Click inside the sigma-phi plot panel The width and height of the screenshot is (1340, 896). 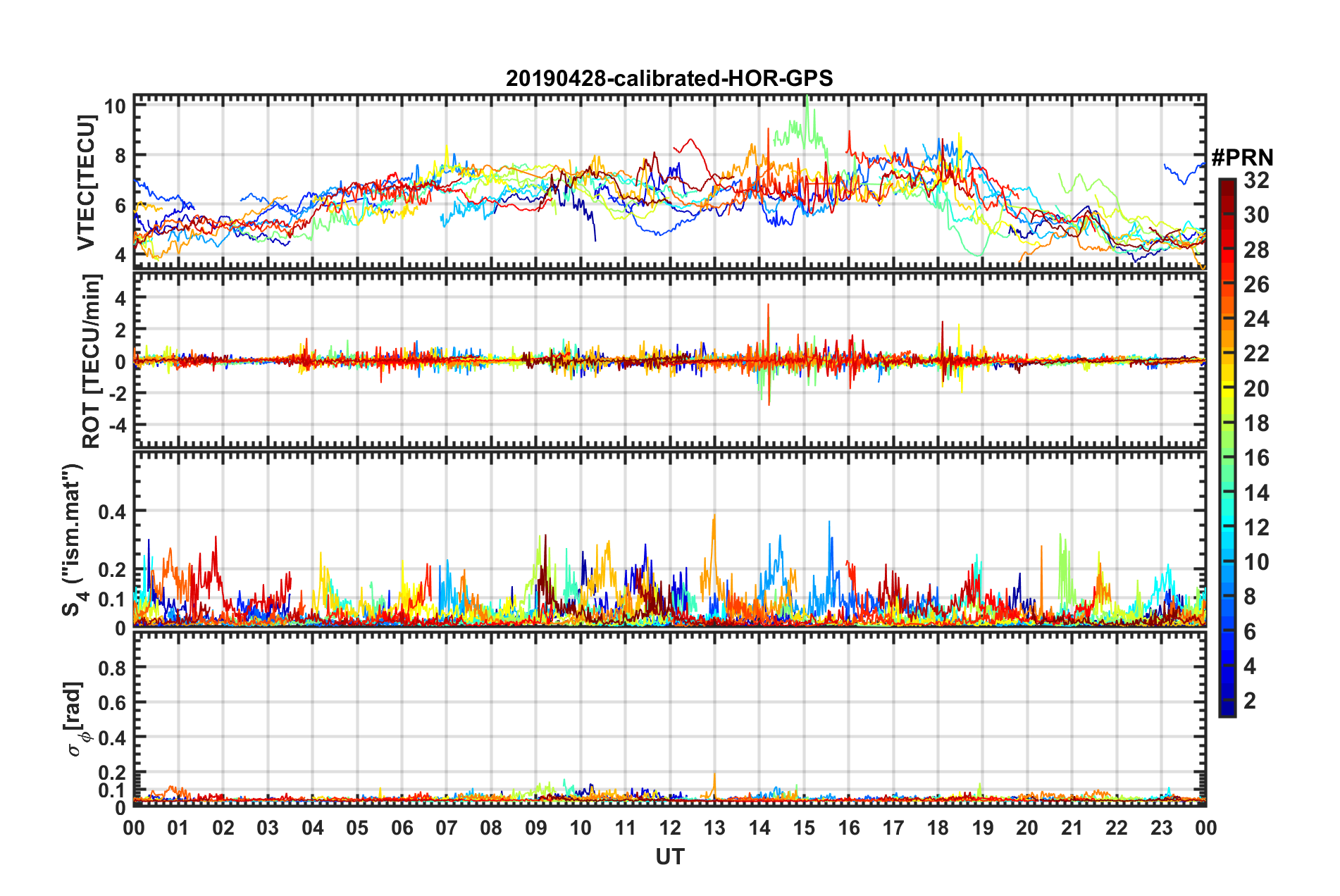pos(669,718)
